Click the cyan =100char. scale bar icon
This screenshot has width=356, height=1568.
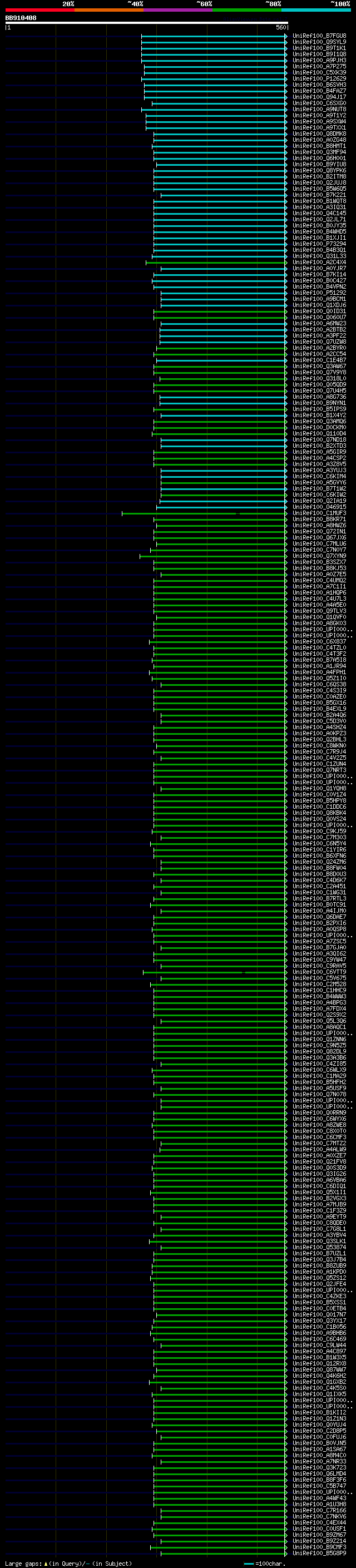pos(248,1564)
